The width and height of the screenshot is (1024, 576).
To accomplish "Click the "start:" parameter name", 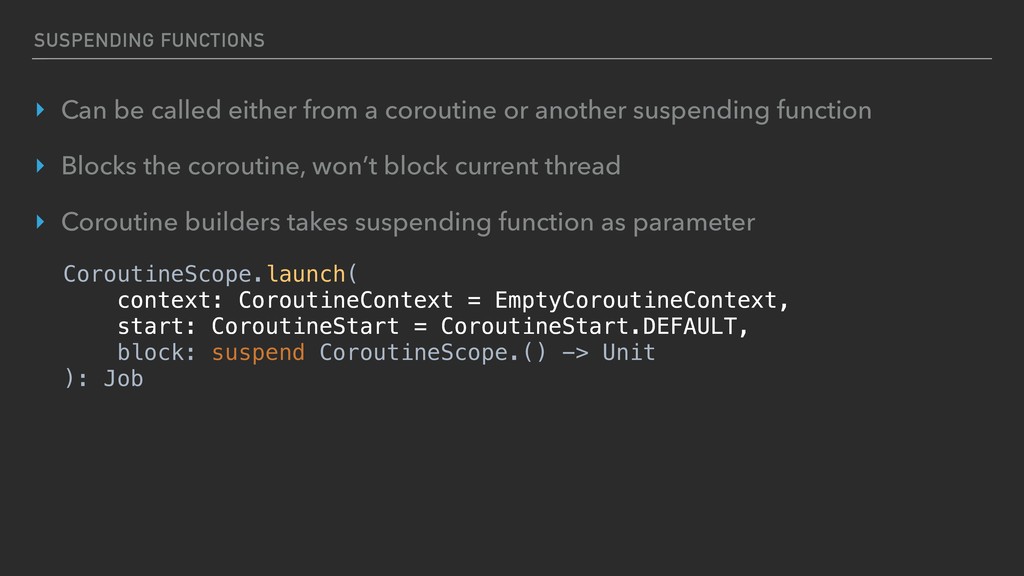I will (157, 326).
